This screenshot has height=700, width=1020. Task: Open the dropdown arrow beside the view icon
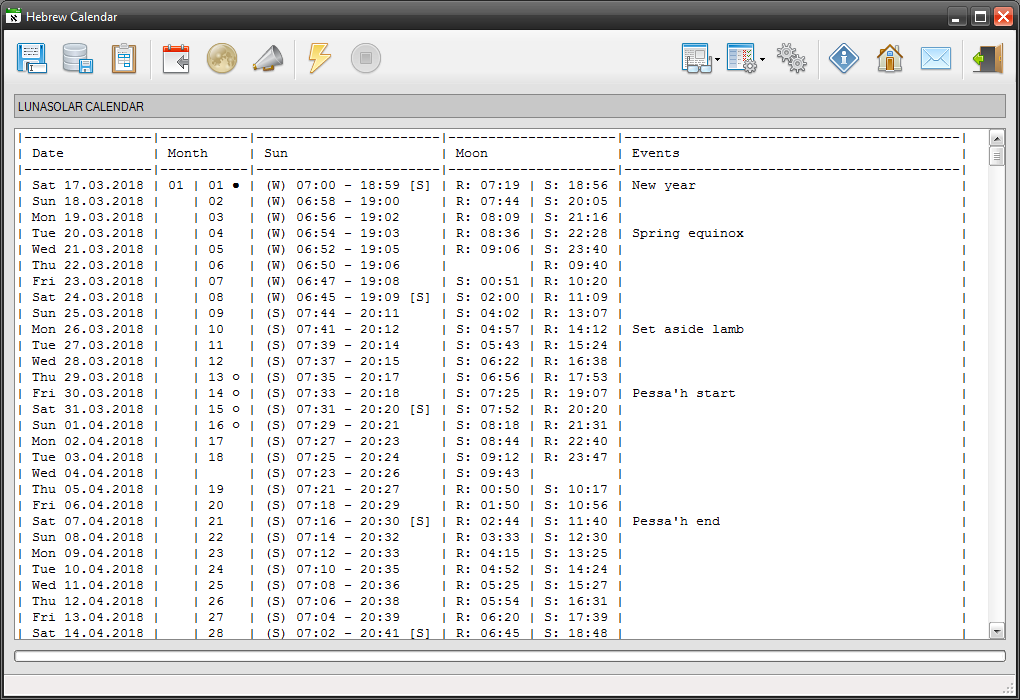718,59
